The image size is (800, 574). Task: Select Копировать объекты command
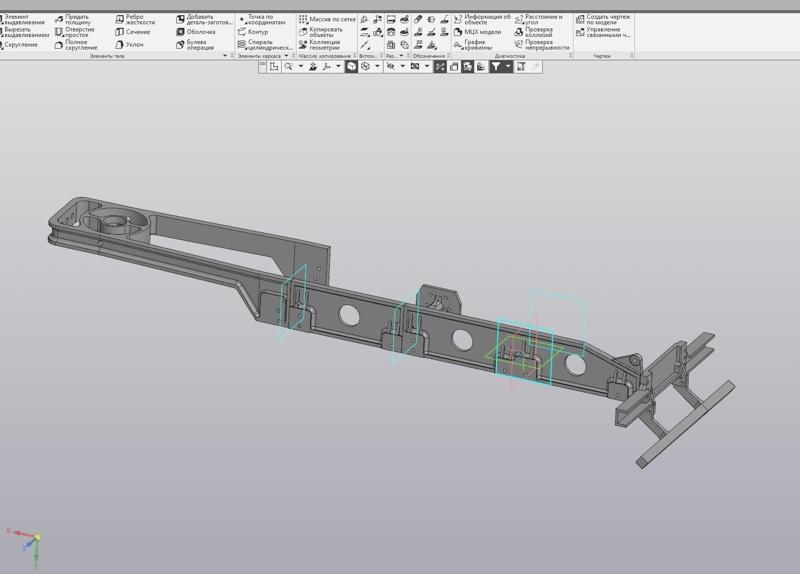[x=321, y=32]
